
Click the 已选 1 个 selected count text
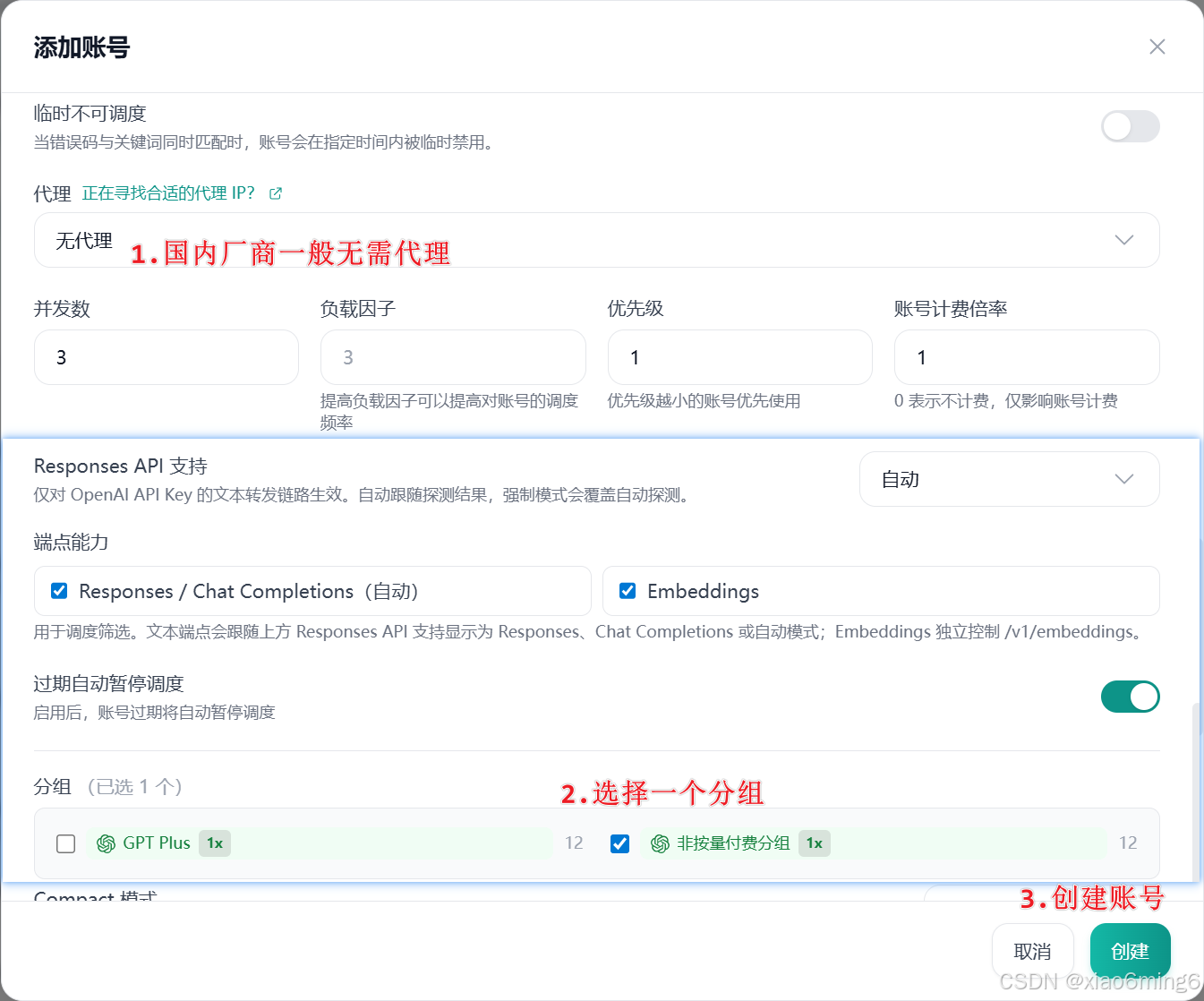point(134,787)
